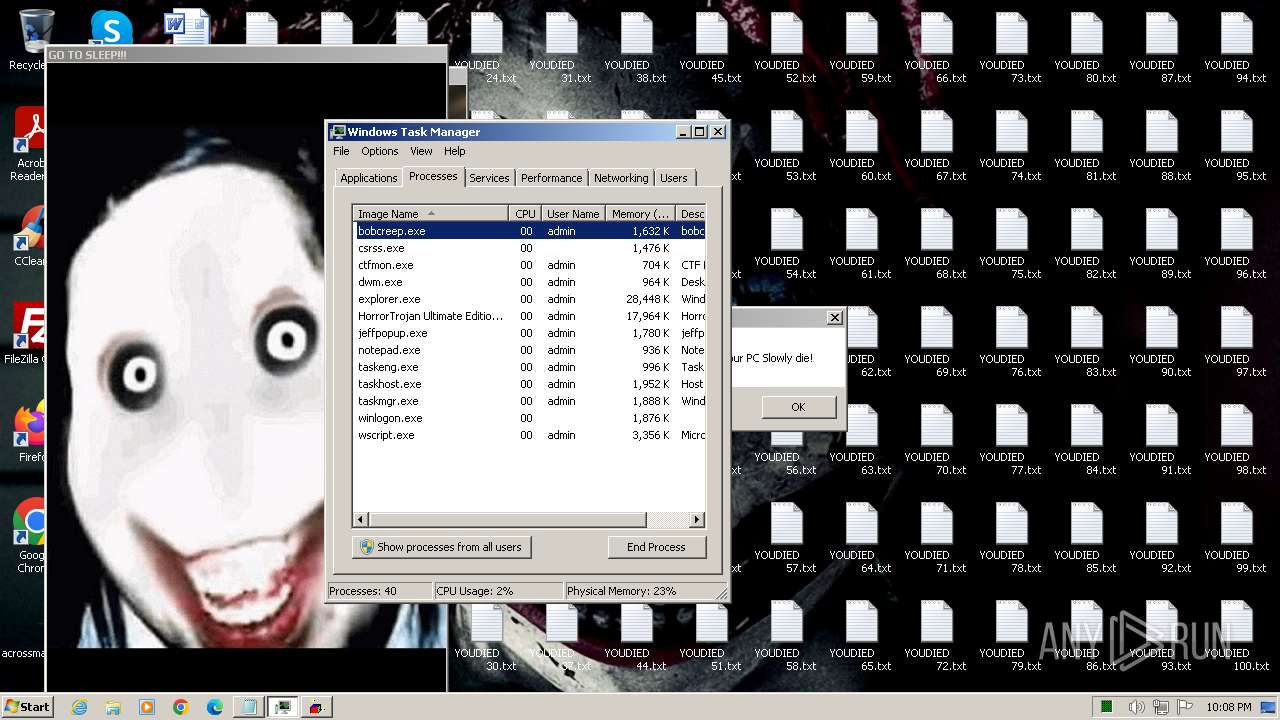Switch to the Notepad taskbar button
The width and height of the screenshot is (1280, 720).
pos(248,707)
